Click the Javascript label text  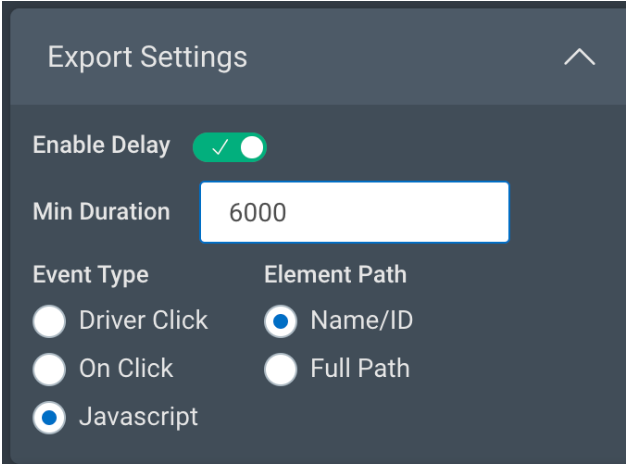pos(138,417)
